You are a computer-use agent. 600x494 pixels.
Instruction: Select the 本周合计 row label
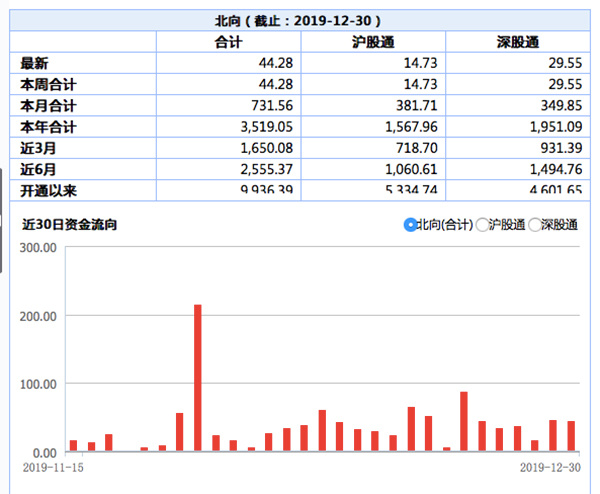(x=49, y=85)
